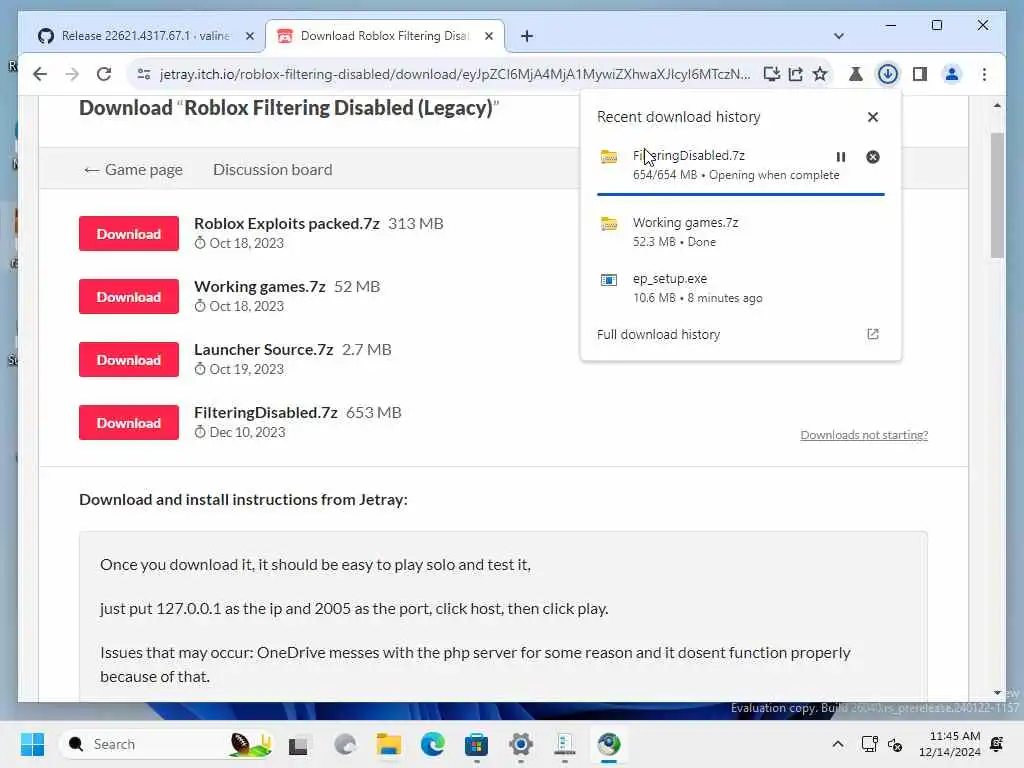Click the ep_setup.exe file icon
1024x768 pixels.
609,280
